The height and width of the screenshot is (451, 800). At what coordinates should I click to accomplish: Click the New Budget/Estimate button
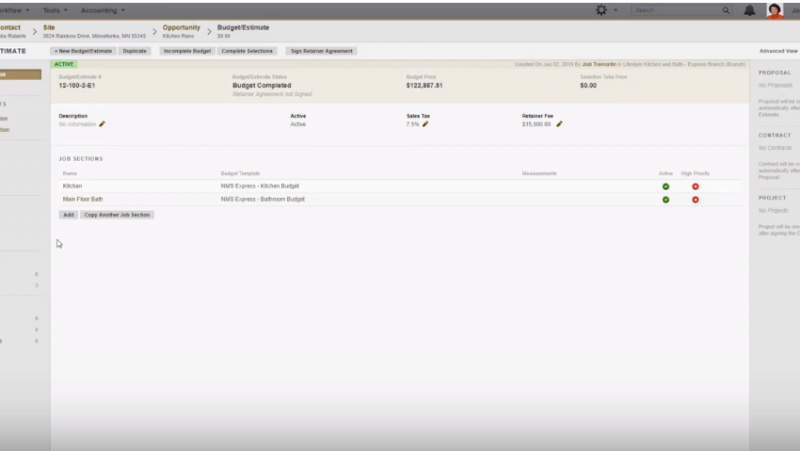83,50
